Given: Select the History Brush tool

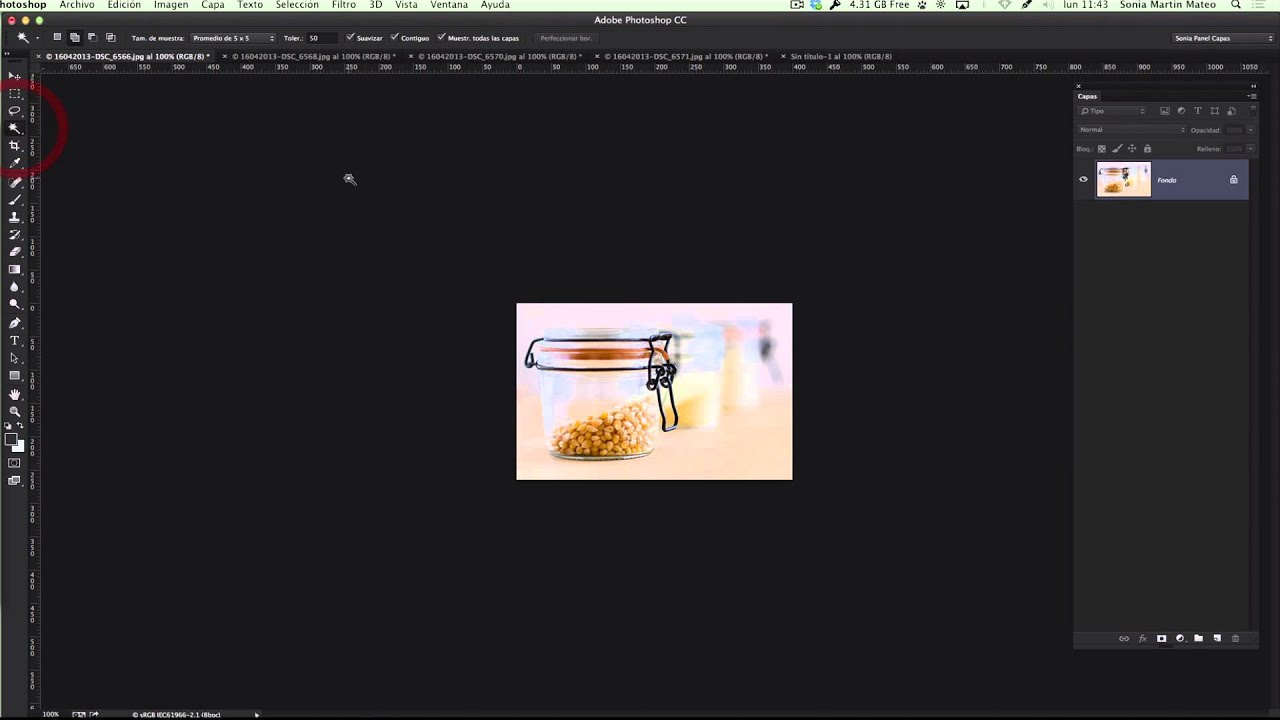Looking at the screenshot, I should [14, 235].
